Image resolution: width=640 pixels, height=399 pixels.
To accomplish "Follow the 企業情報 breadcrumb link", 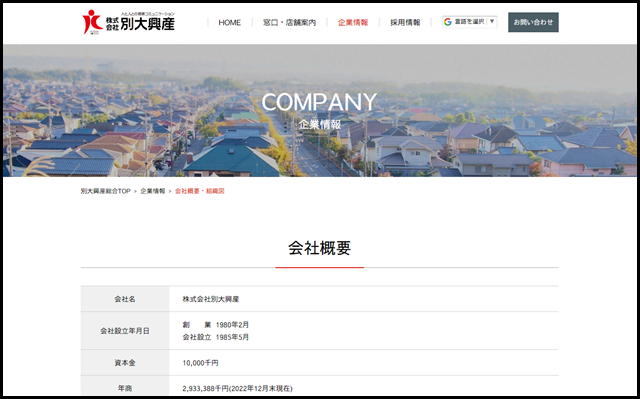I will coord(153,191).
